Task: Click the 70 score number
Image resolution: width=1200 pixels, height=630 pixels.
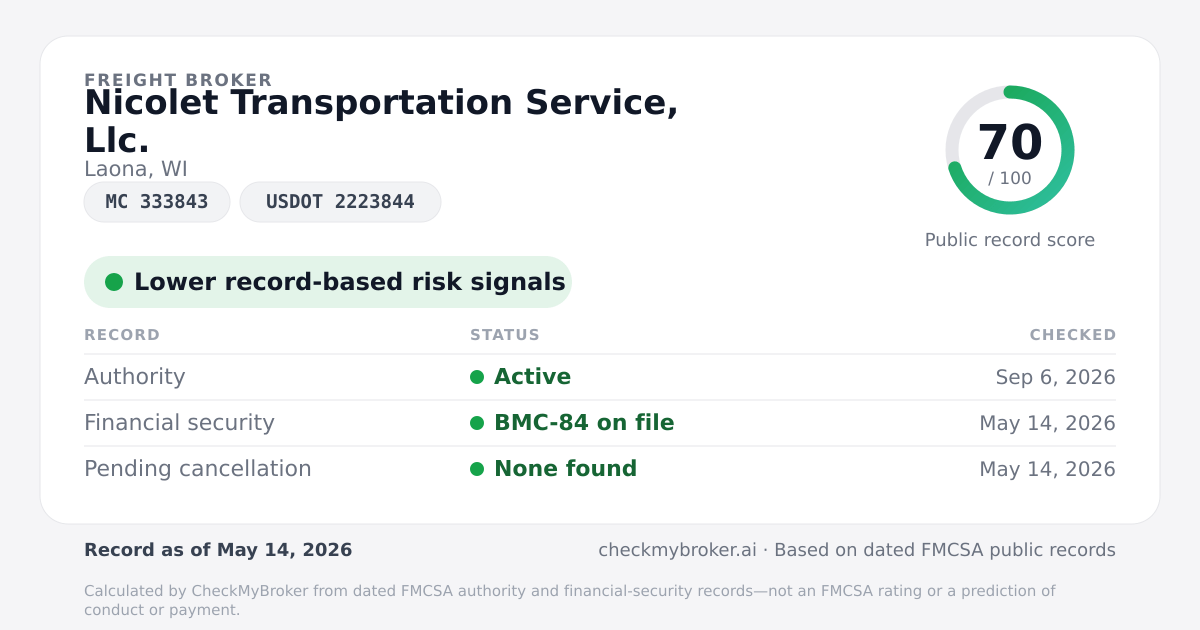Action: [1010, 142]
